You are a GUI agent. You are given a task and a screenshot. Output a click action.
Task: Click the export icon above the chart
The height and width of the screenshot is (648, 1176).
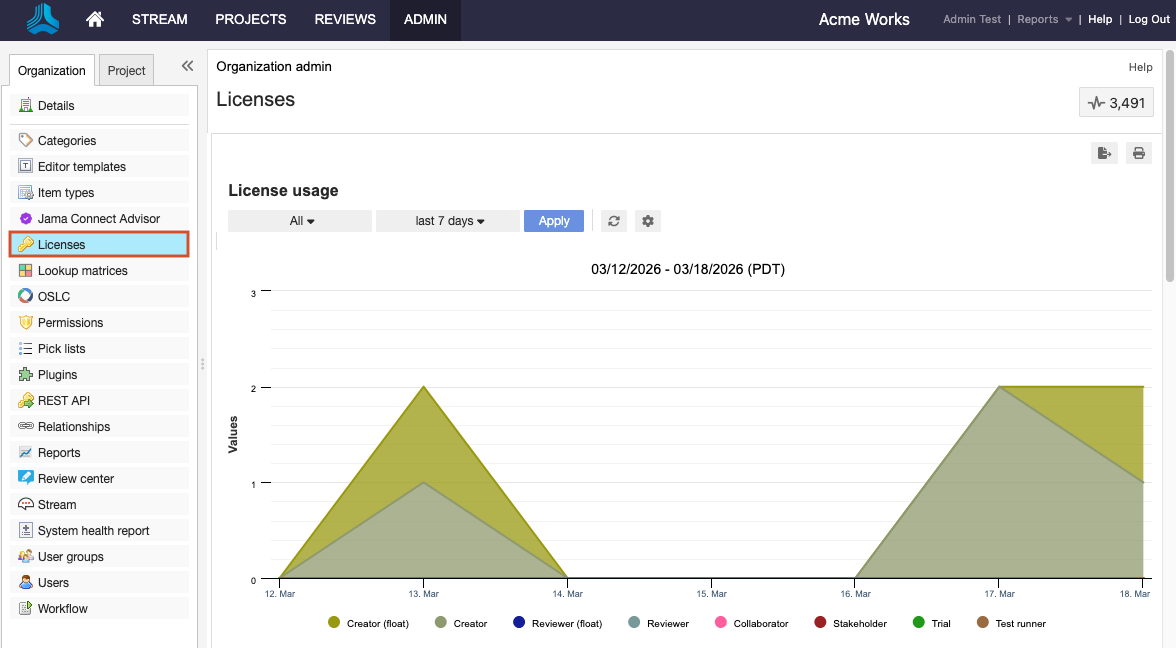1104,153
